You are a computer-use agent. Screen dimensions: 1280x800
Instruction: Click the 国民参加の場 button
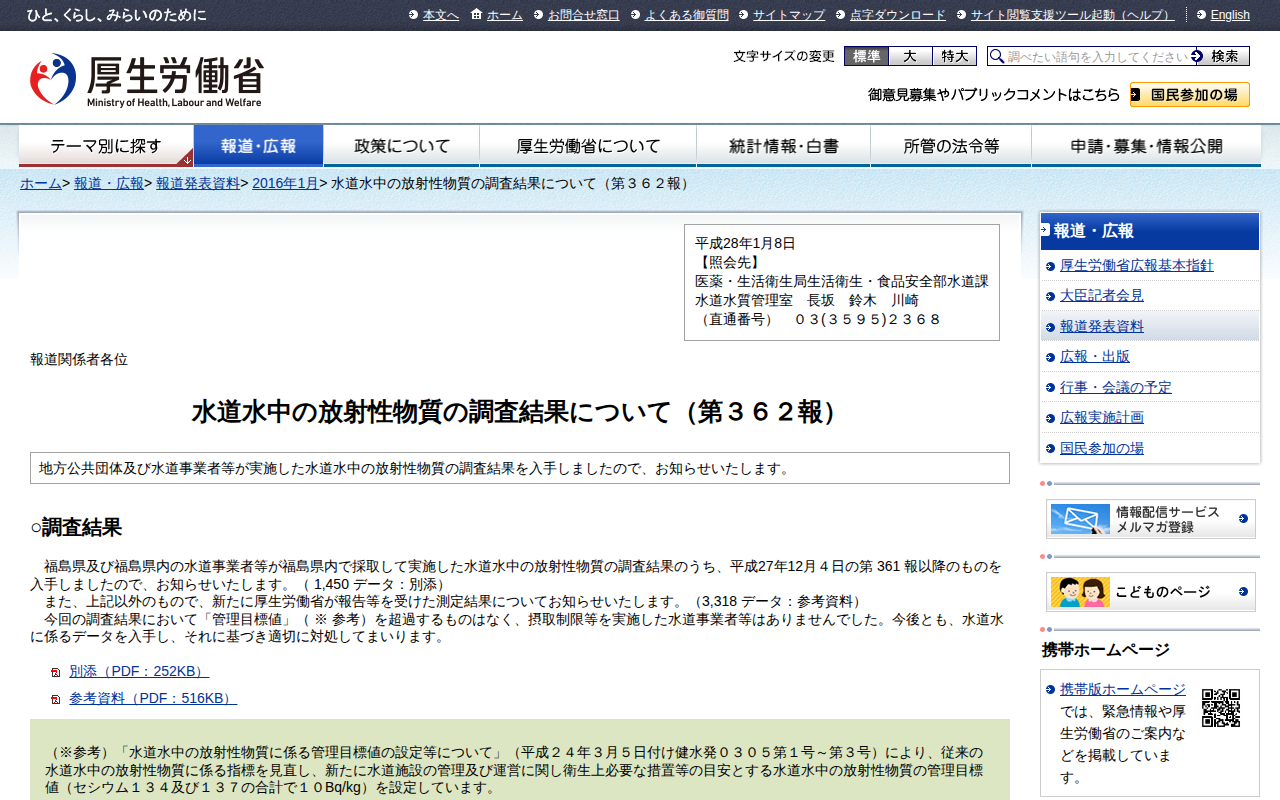pos(1190,95)
